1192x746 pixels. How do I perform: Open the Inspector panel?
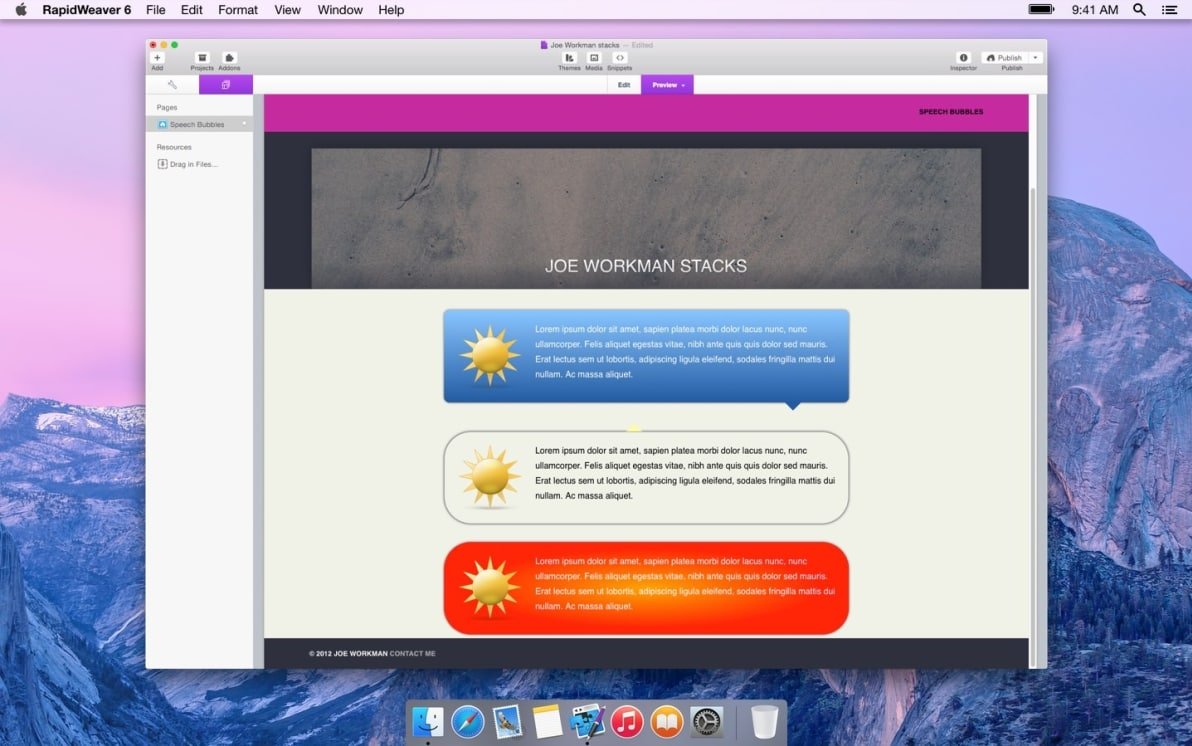(x=963, y=58)
